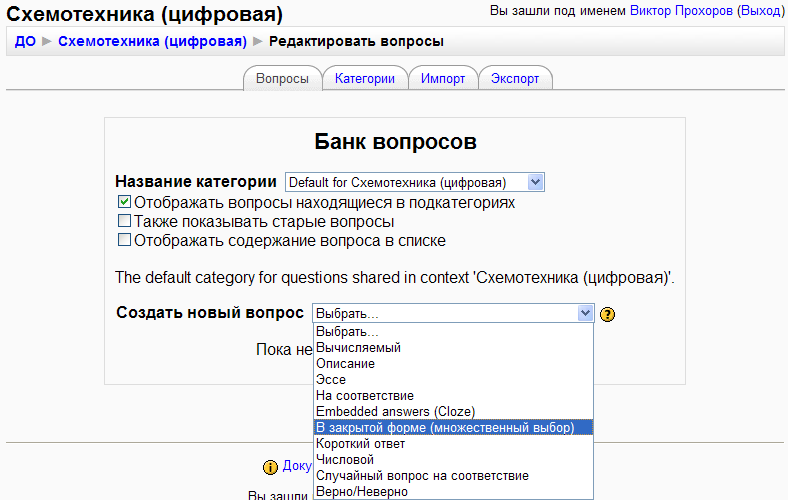Click the 'Выход' logout link

coord(760,10)
